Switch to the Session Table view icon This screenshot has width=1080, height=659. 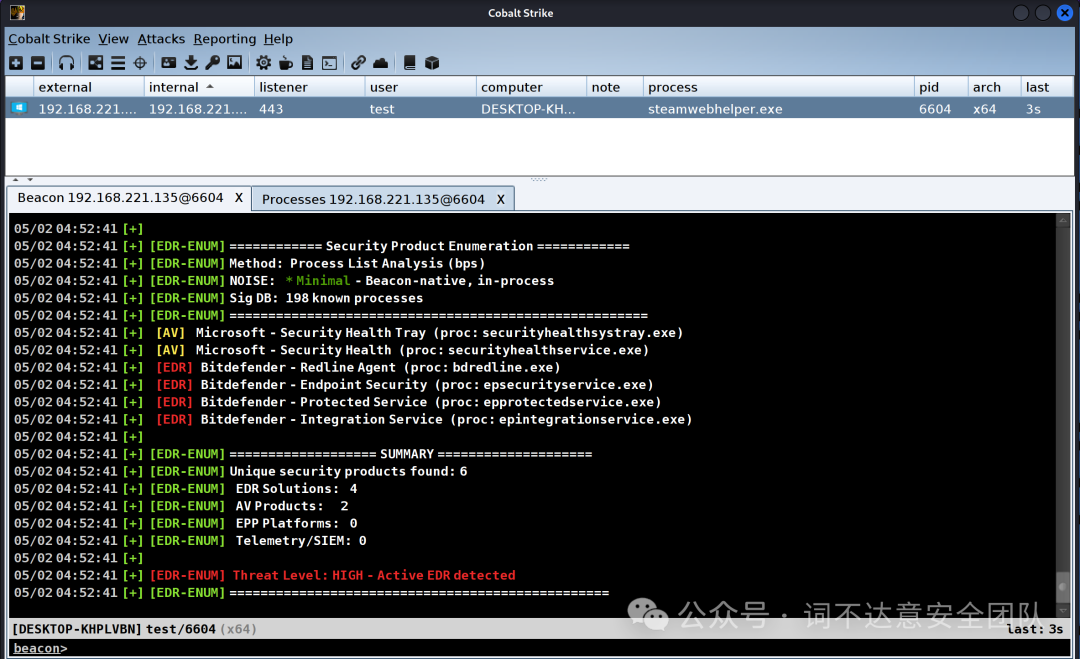point(118,63)
